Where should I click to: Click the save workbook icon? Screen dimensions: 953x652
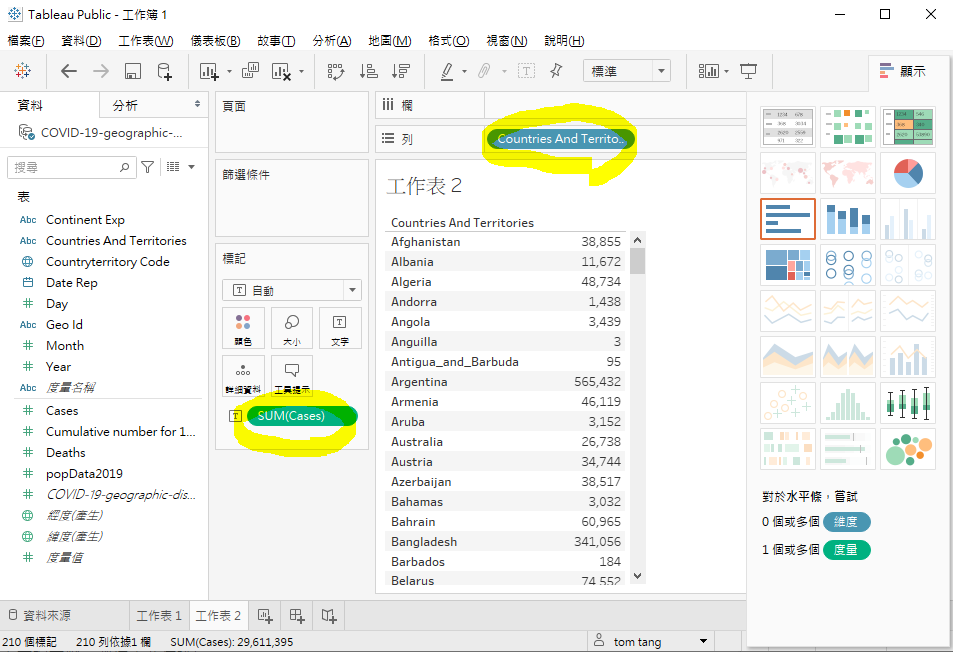132,71
